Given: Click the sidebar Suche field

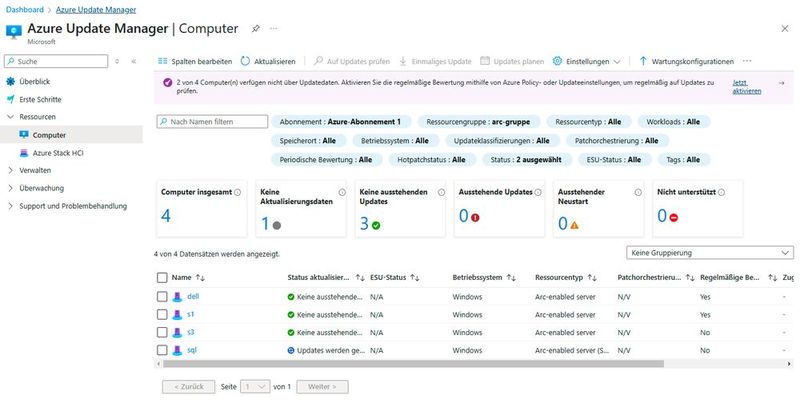Looking at the screenshot, I should (x=56, y=61).
